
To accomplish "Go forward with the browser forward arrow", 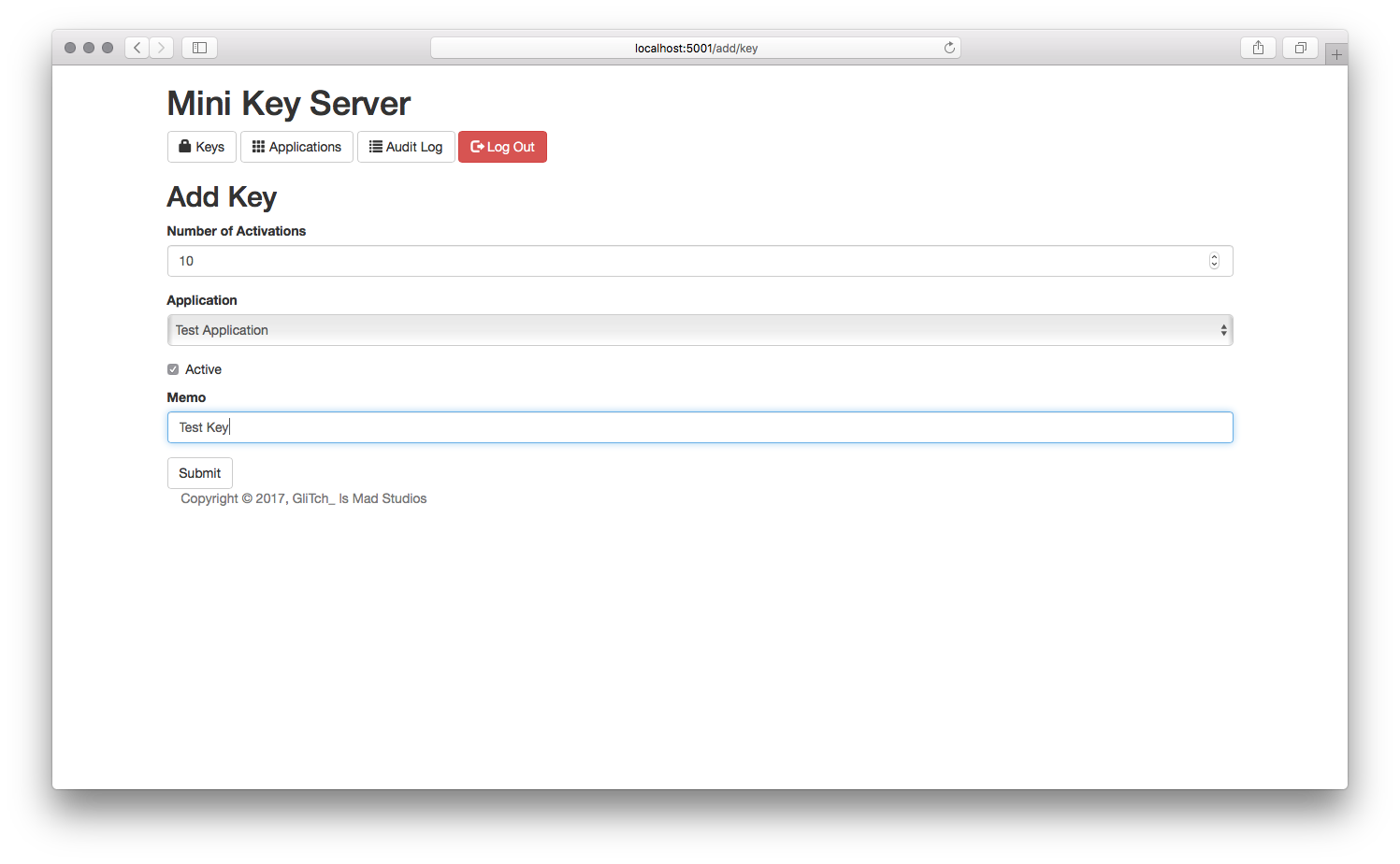I will click(162, 48).
